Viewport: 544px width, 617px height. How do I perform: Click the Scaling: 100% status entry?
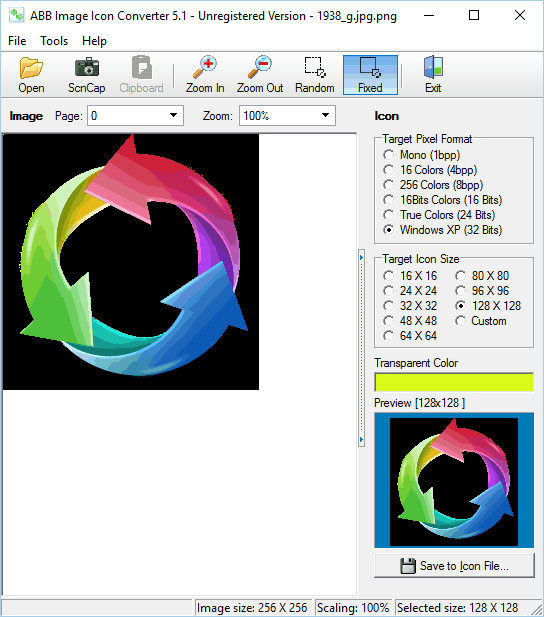tap(353, 608)
